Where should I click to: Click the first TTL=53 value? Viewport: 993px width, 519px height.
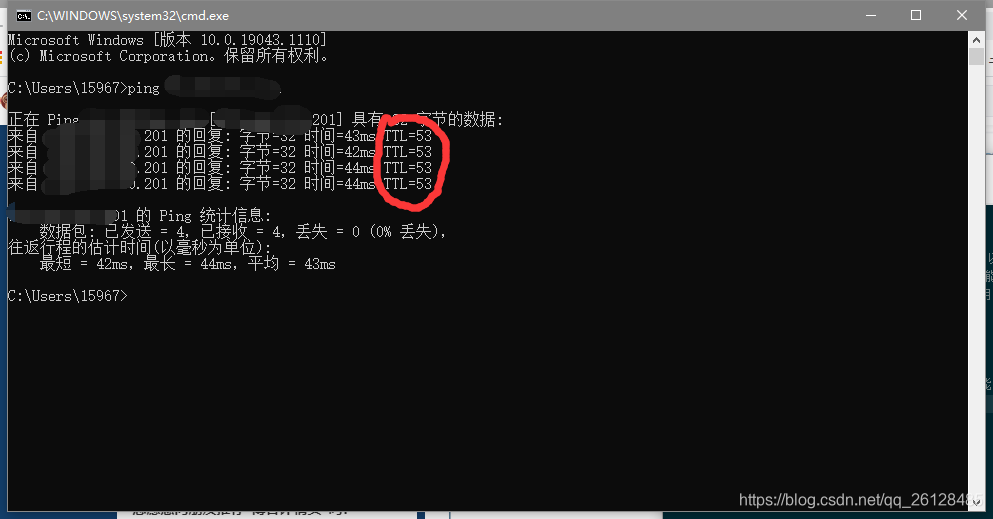click(407, 135)
